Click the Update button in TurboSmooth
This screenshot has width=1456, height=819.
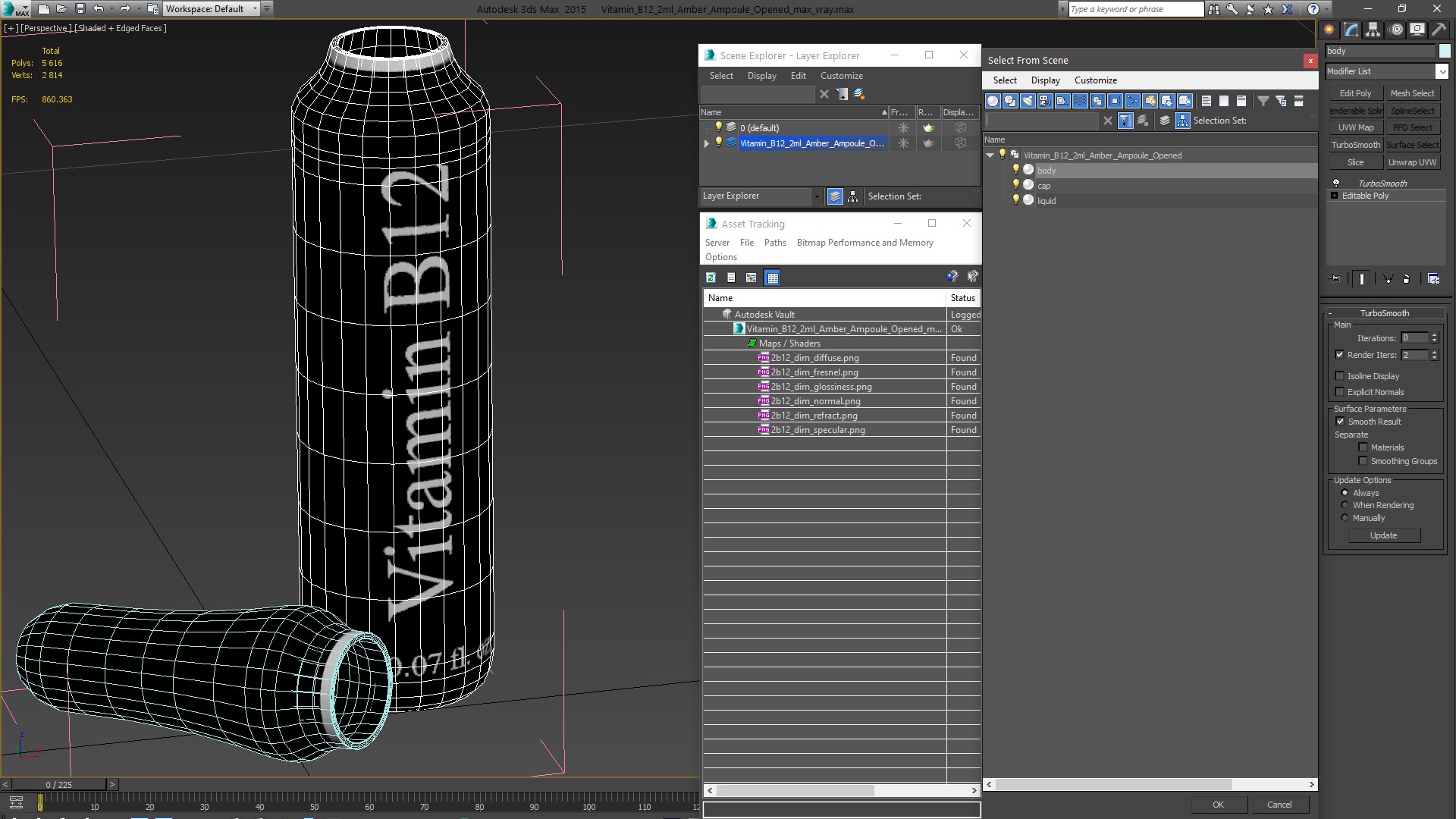click(x=1384, y=535)
